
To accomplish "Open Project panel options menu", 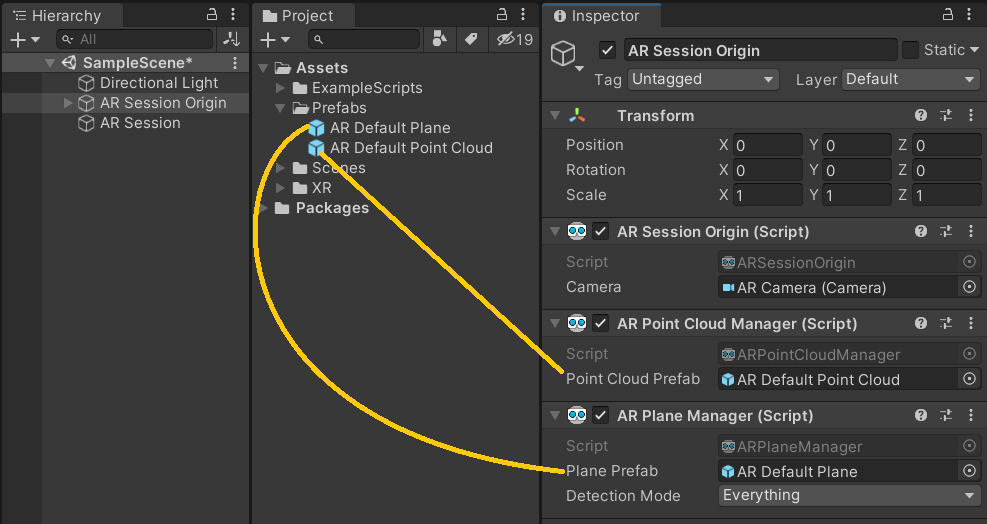I will (522, 14).
